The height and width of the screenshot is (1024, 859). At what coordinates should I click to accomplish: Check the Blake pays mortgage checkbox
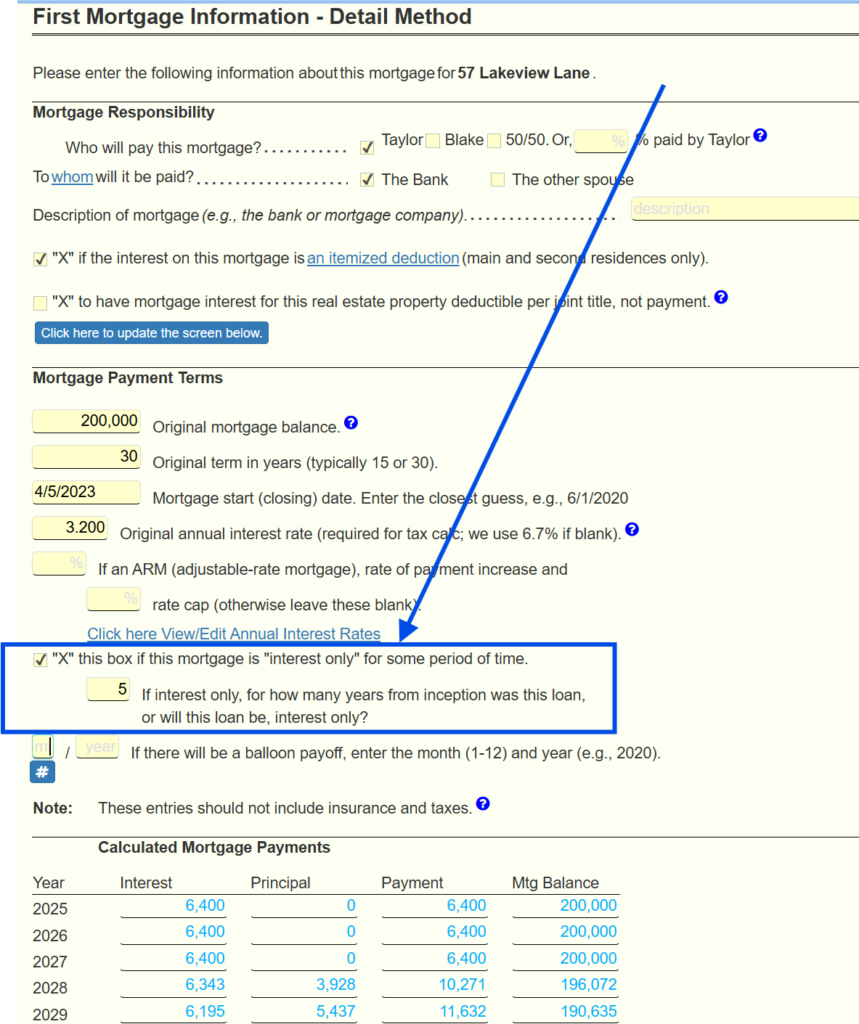pyautogui.click(x=432, y=141)
